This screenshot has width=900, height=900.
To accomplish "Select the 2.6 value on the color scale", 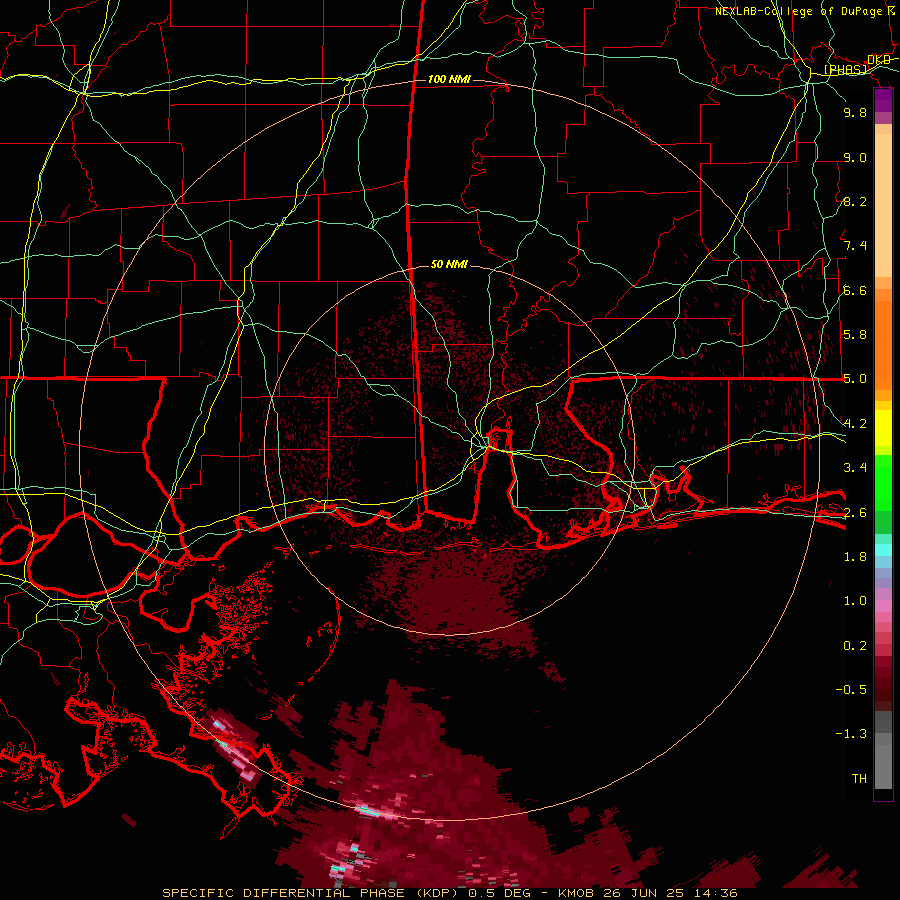I will 855,512.
